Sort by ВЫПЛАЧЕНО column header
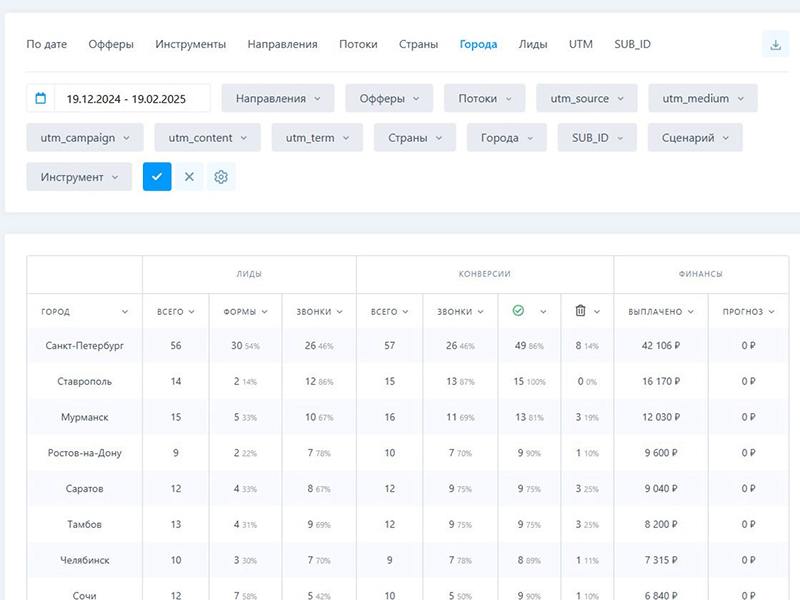The height and width of the screenshot is (600, 800). 661,311
